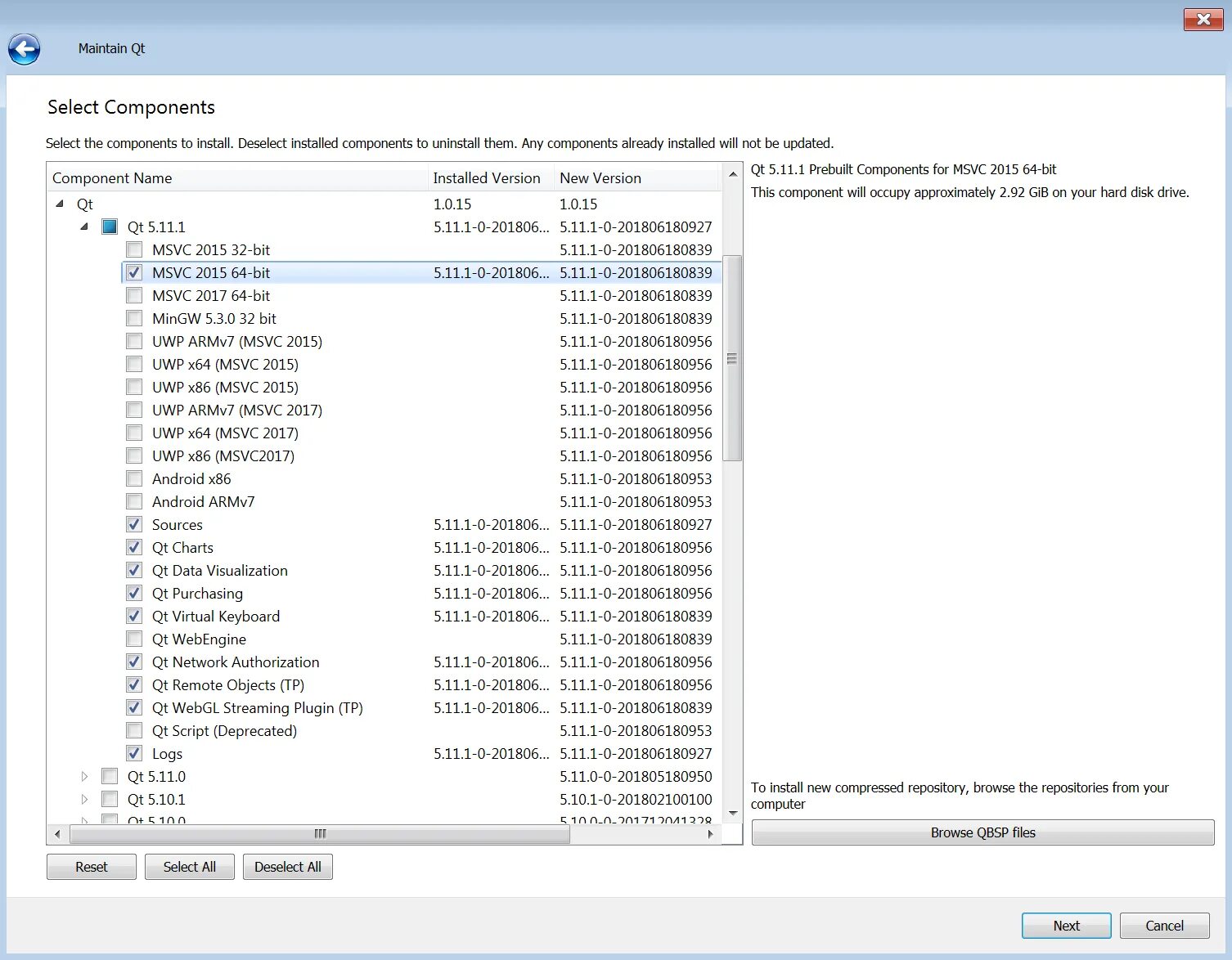Cancel the maintenance wizard

point(1164,926)
